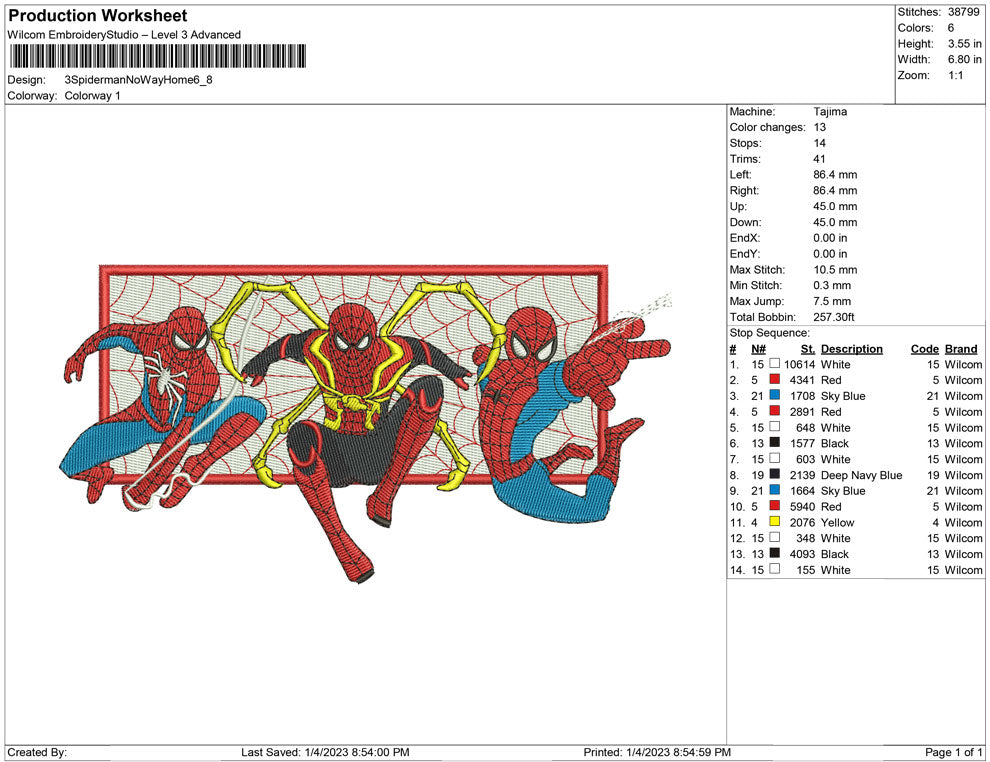Select black swatch in stop row 6

[775, 443]
